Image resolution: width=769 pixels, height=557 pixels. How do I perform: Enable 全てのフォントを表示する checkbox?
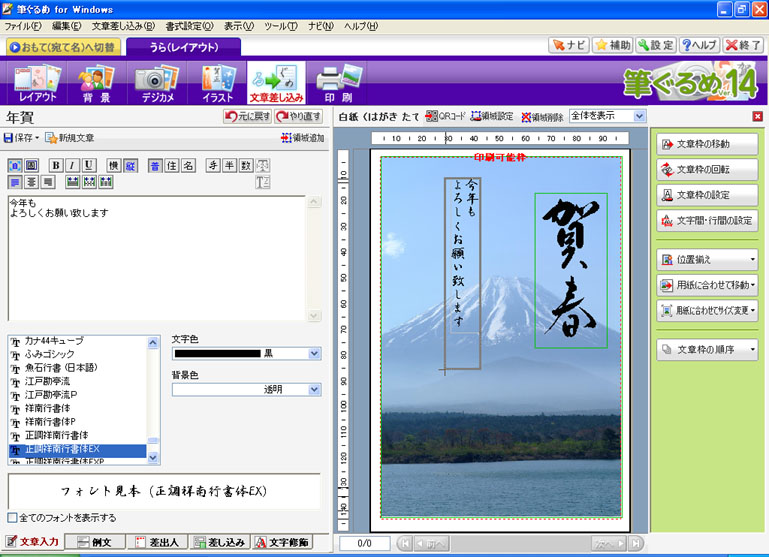13,518
